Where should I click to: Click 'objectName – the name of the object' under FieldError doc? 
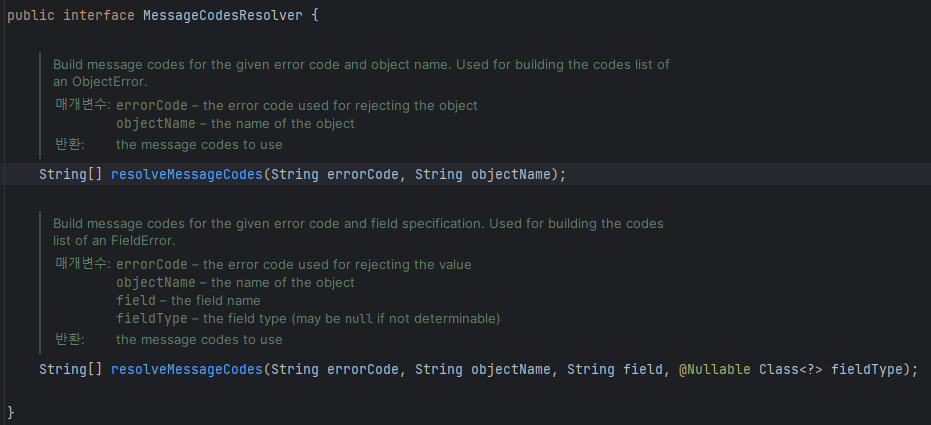(x=235, y=283)
